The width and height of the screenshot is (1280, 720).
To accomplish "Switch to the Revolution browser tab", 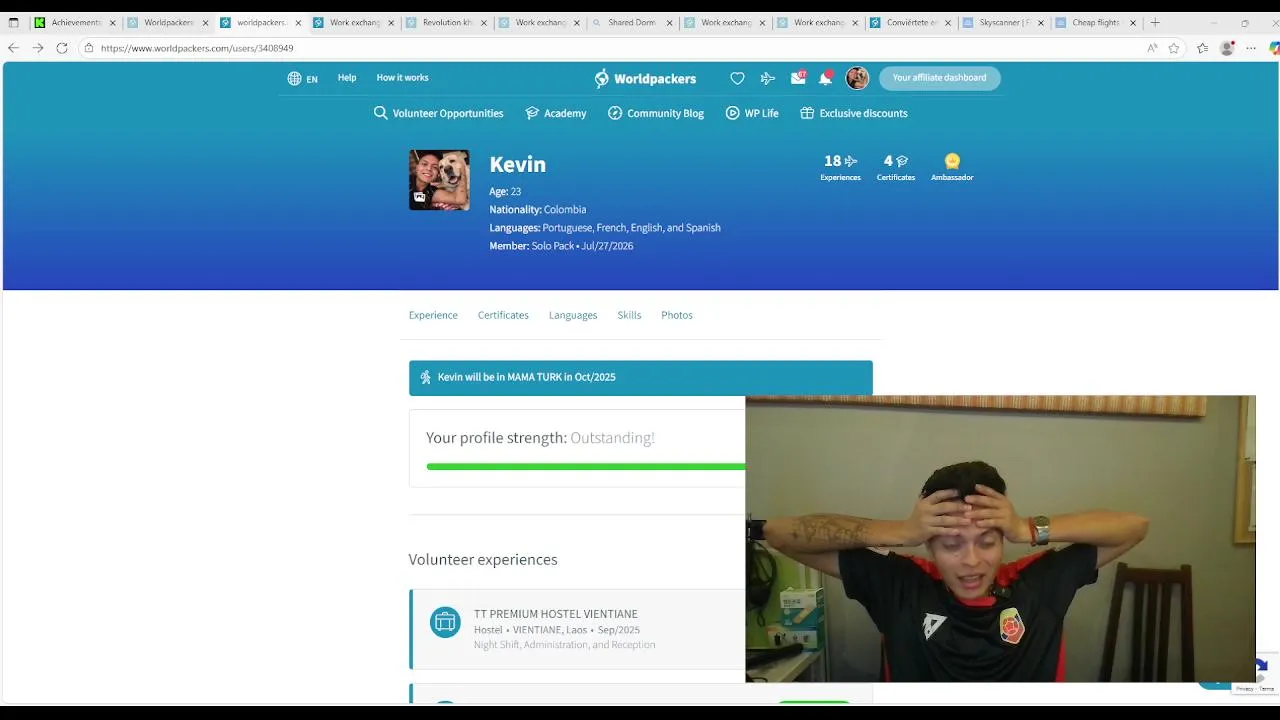I will coord(446,22).
